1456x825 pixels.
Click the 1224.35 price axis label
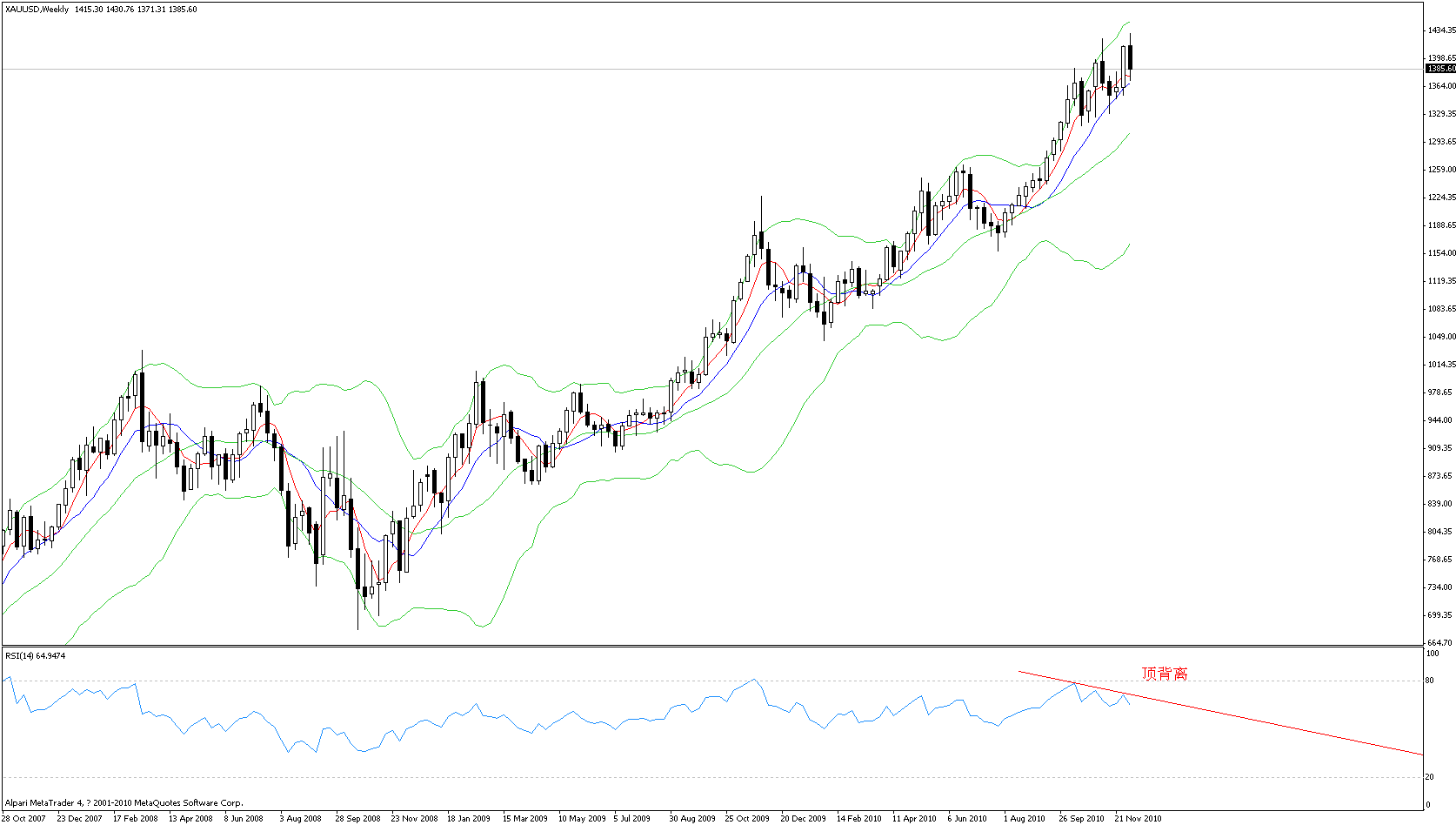(x=1440, y=198)
